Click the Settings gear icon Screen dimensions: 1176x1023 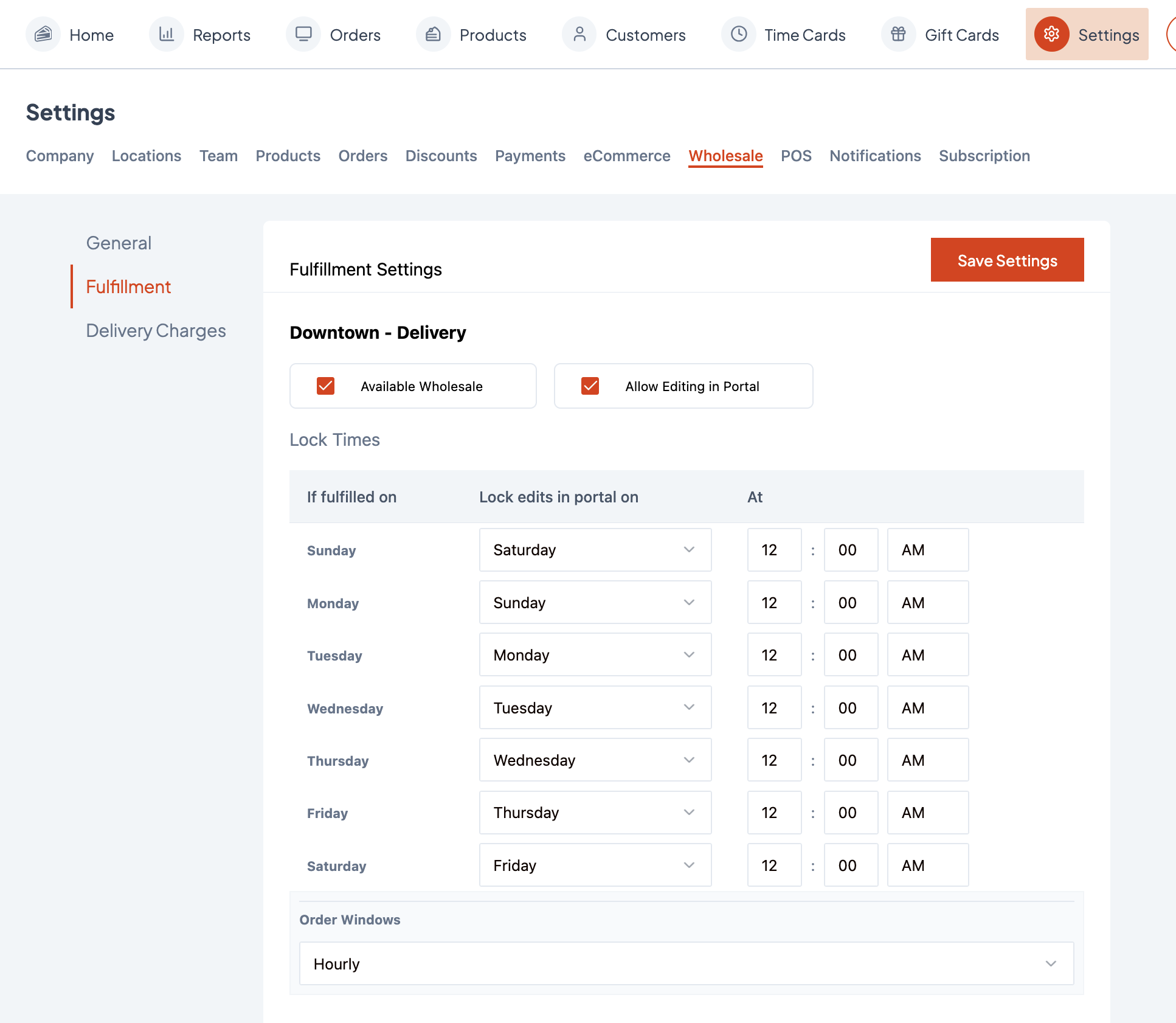(1051, 35)
